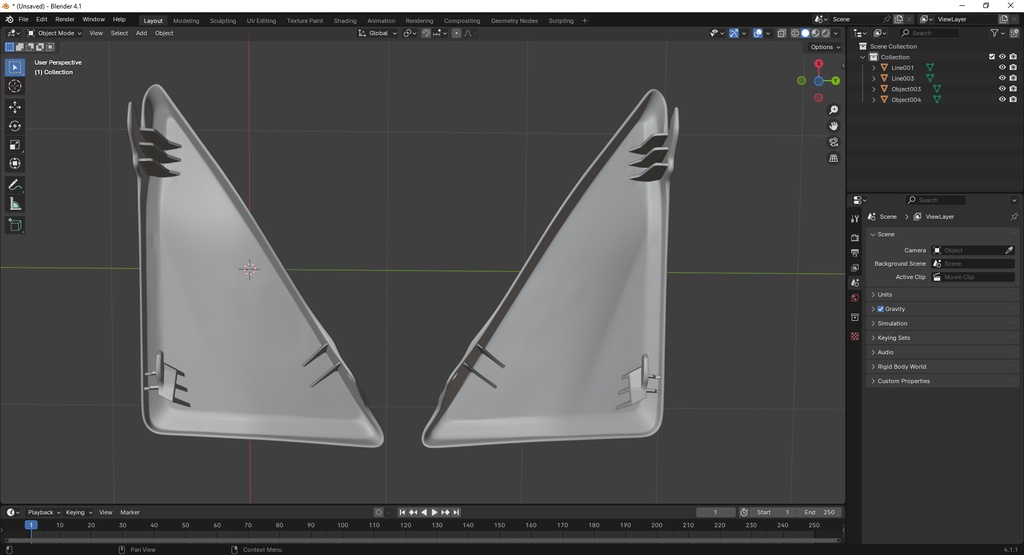Open the Render menu

pyautogui.click(x=65, y=20)
